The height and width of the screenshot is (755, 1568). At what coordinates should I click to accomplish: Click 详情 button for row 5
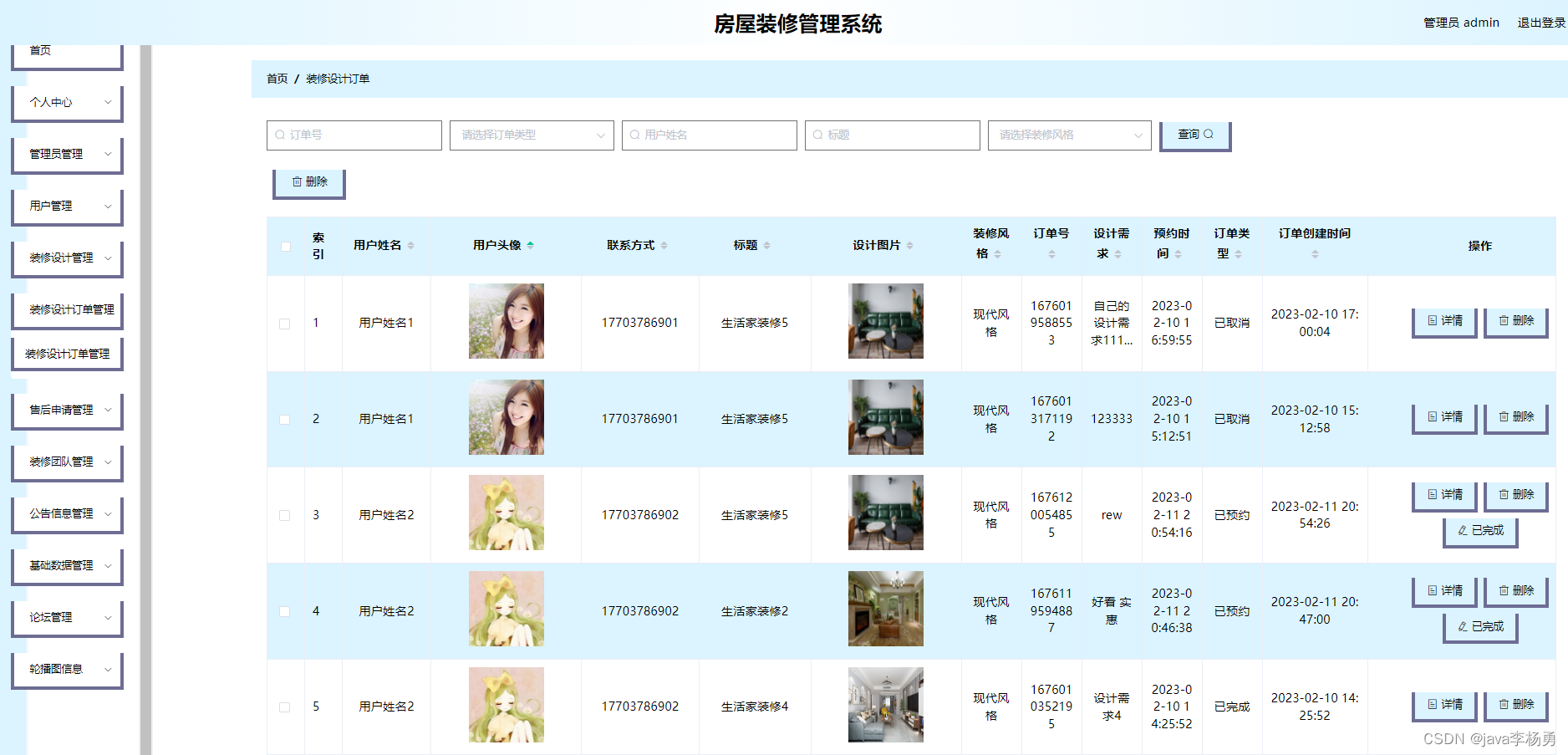tap(1444, 706)
